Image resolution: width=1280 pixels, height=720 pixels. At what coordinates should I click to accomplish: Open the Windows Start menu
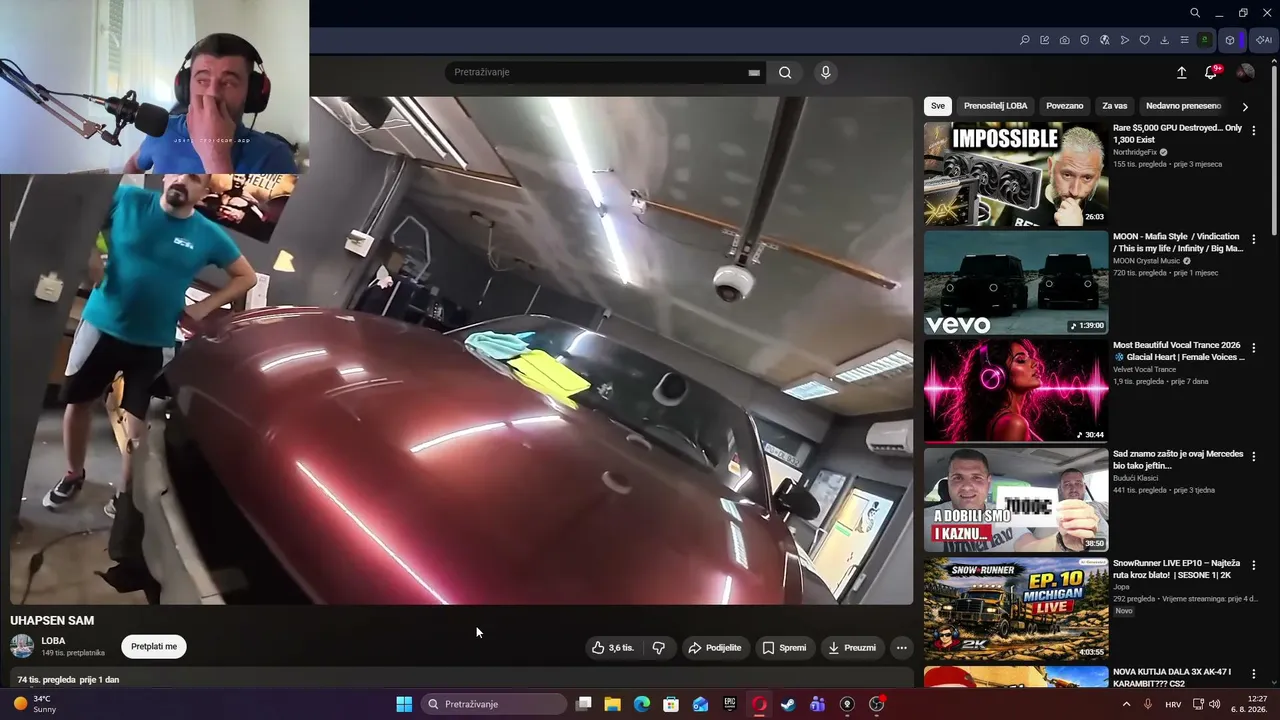[x=404, y=704]
